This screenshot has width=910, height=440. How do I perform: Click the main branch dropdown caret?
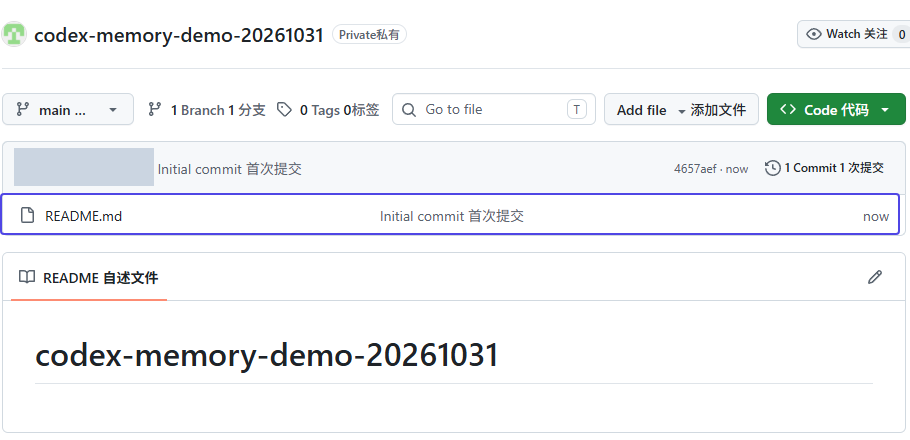113,110
